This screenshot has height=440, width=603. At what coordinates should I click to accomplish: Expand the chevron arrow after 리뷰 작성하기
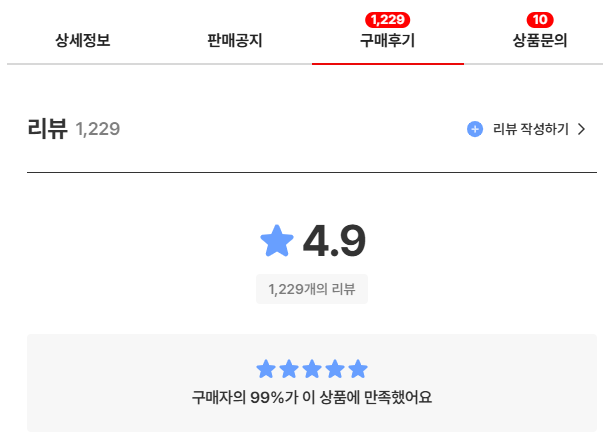581,129
